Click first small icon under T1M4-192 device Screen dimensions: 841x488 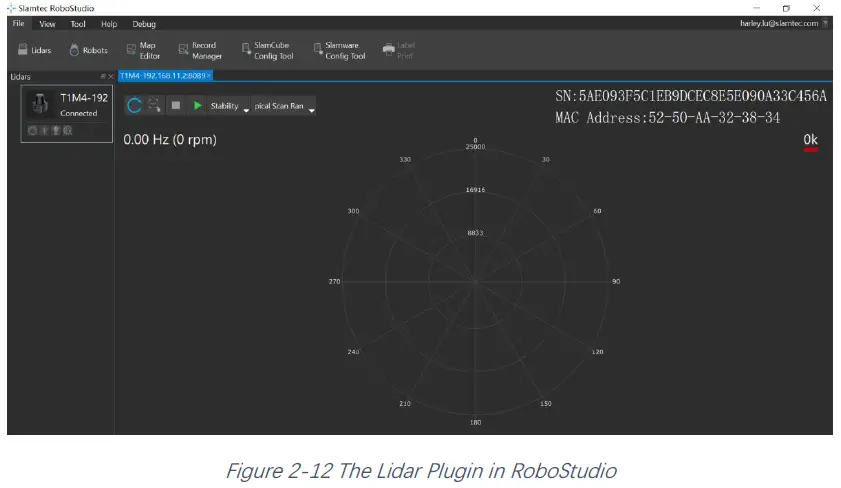32,130
